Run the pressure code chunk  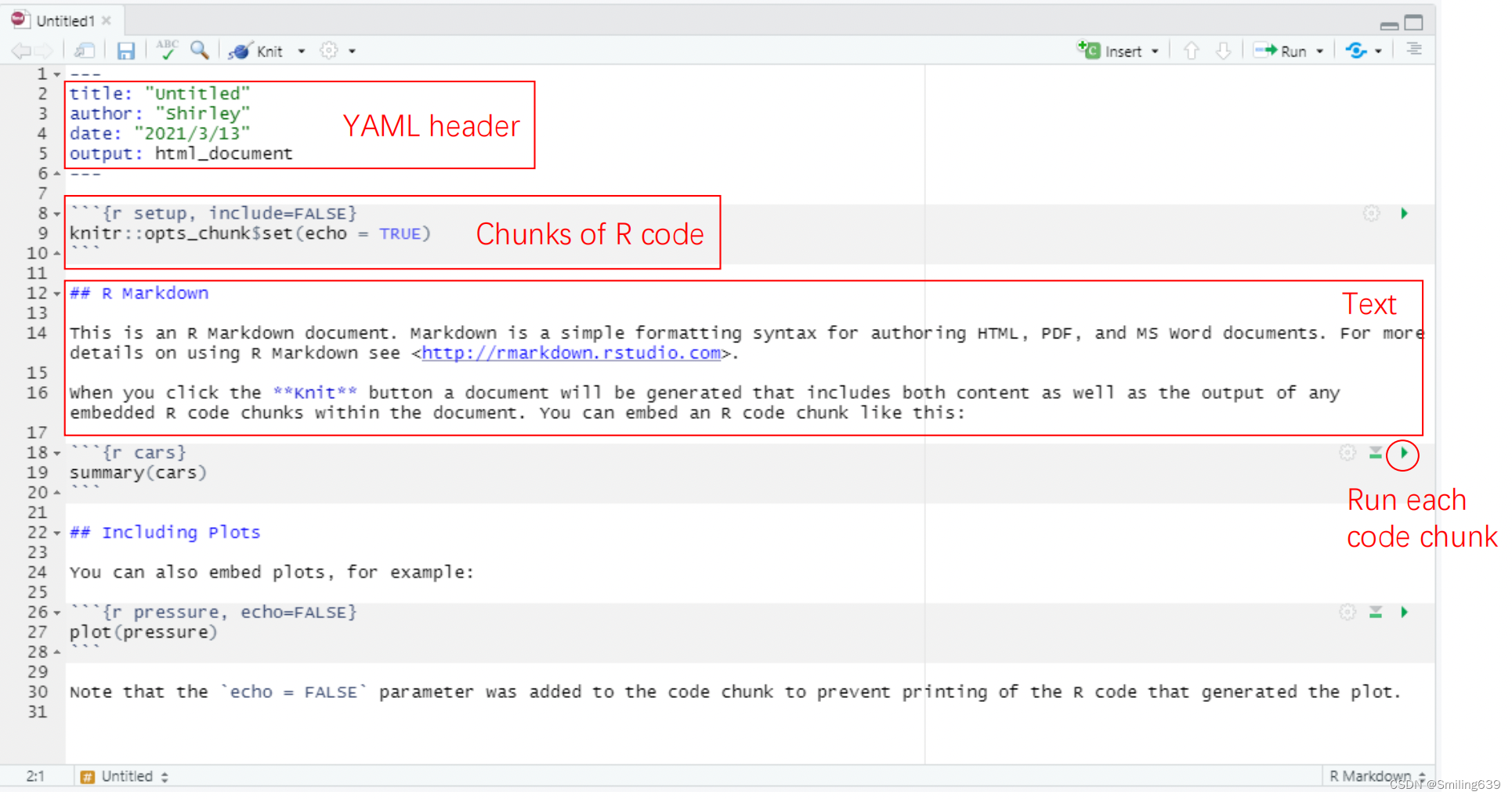[1405, 612]
